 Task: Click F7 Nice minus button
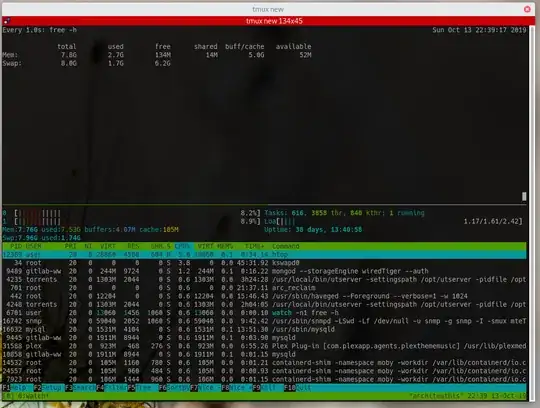205,388
